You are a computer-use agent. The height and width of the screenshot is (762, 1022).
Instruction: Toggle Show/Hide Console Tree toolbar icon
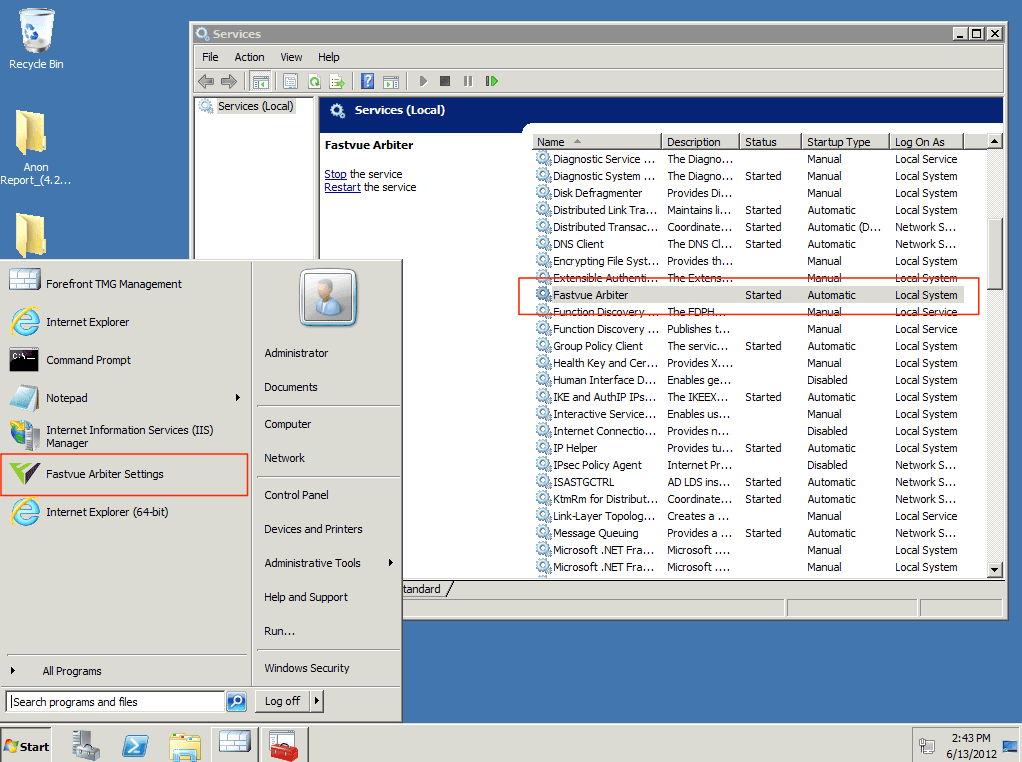point(261,81)
